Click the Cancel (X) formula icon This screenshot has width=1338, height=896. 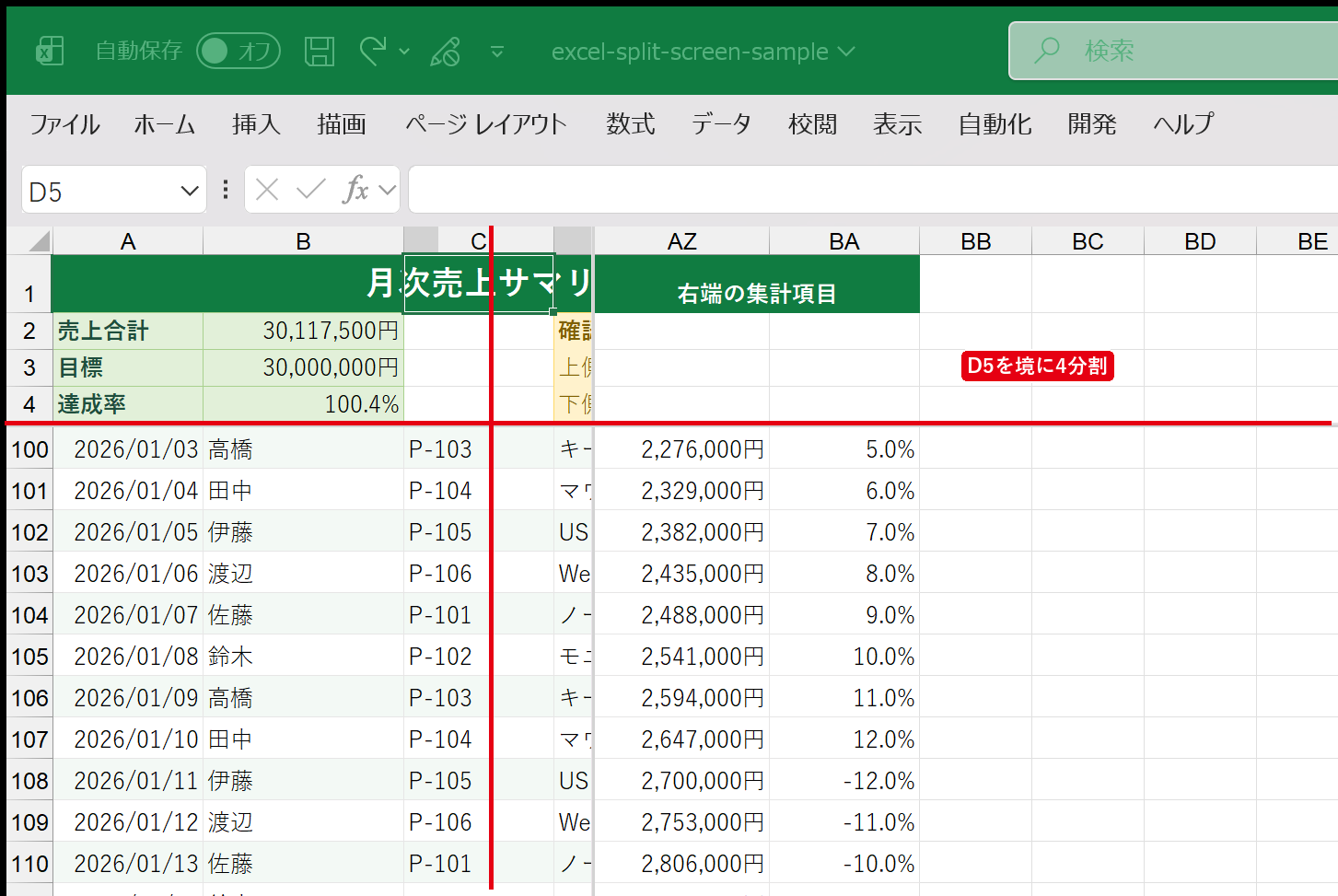267,190
